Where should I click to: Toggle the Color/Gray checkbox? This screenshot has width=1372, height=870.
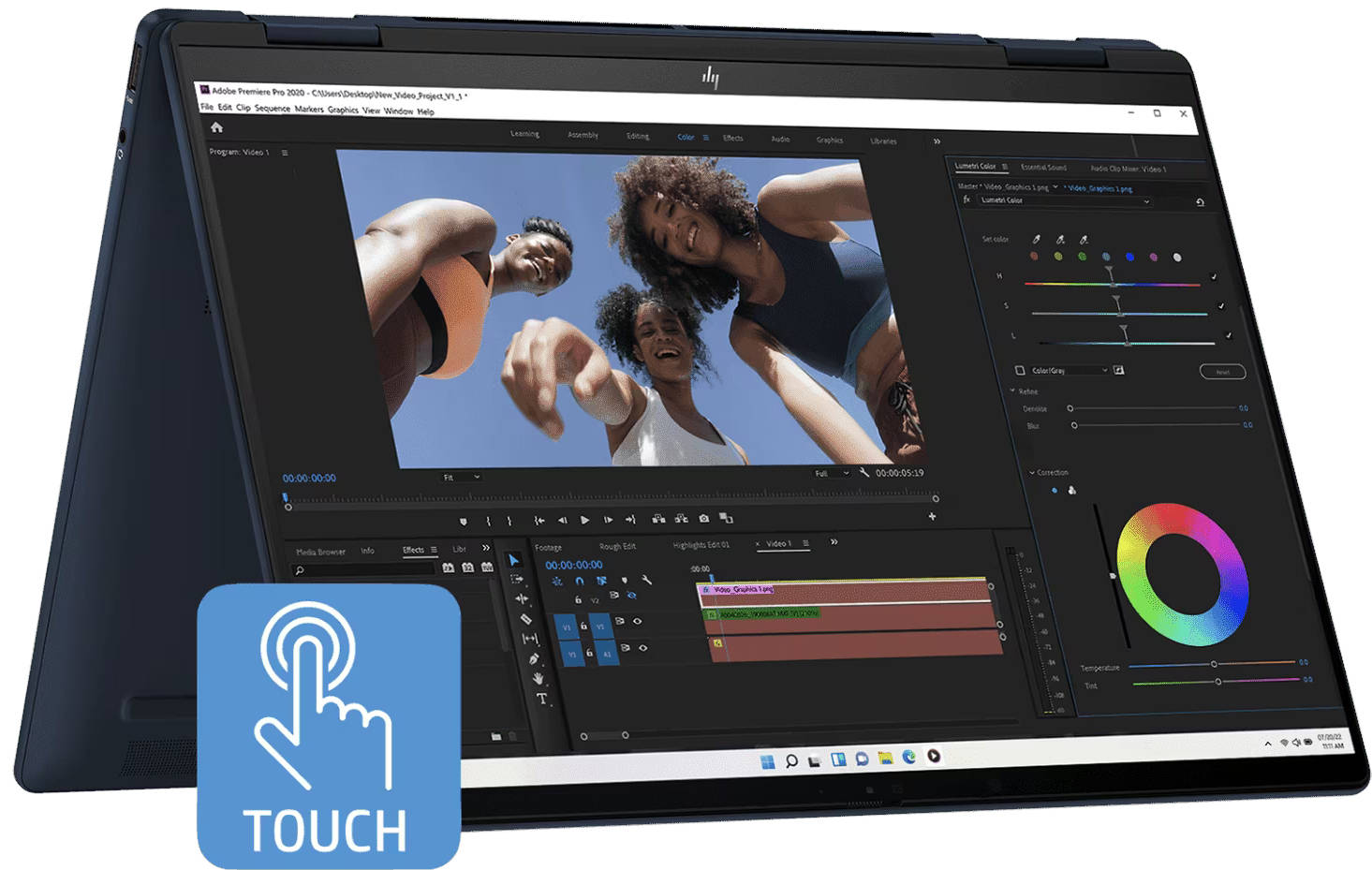(1020, 370)
